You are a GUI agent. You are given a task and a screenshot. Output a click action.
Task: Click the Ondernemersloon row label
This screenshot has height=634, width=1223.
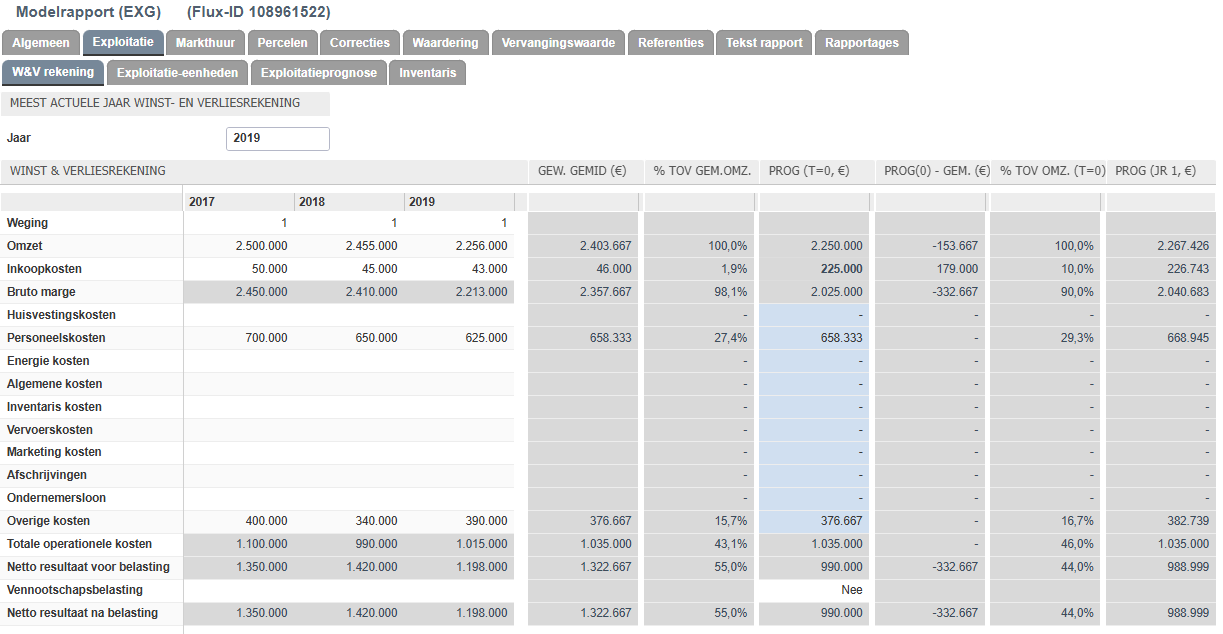click(x=56, y=498)
